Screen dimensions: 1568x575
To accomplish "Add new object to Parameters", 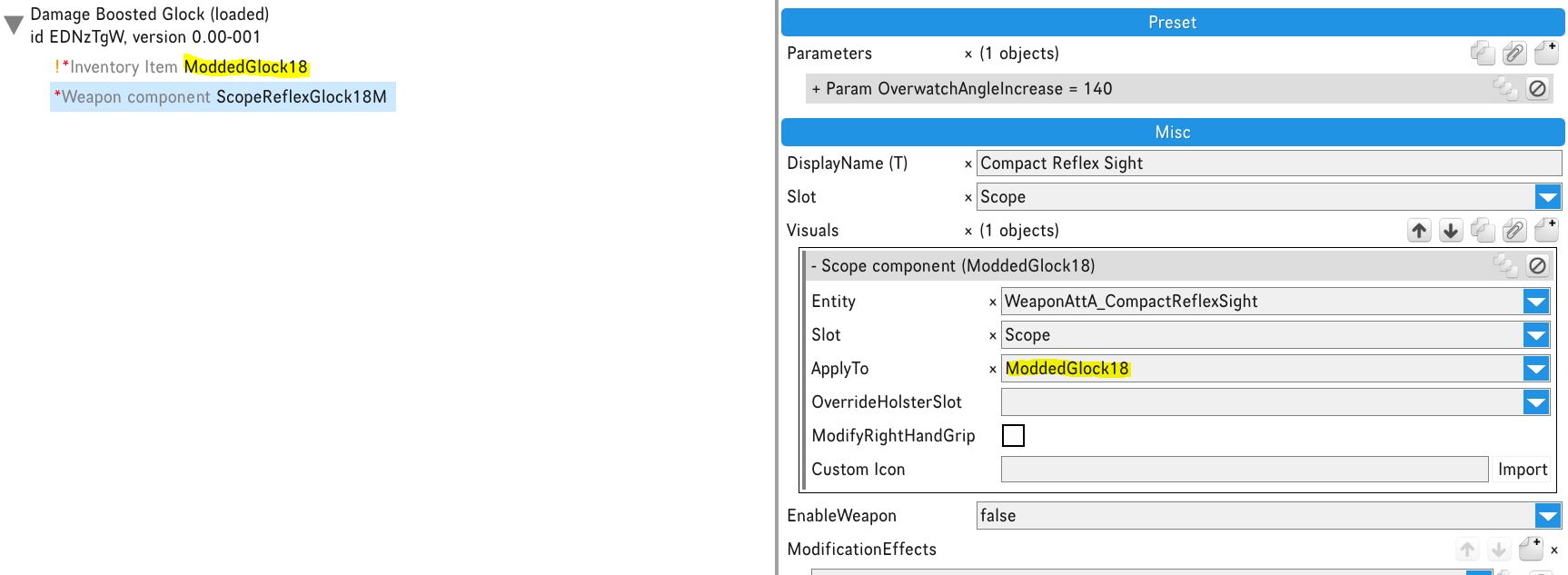I will click(x=1546, y=54).
